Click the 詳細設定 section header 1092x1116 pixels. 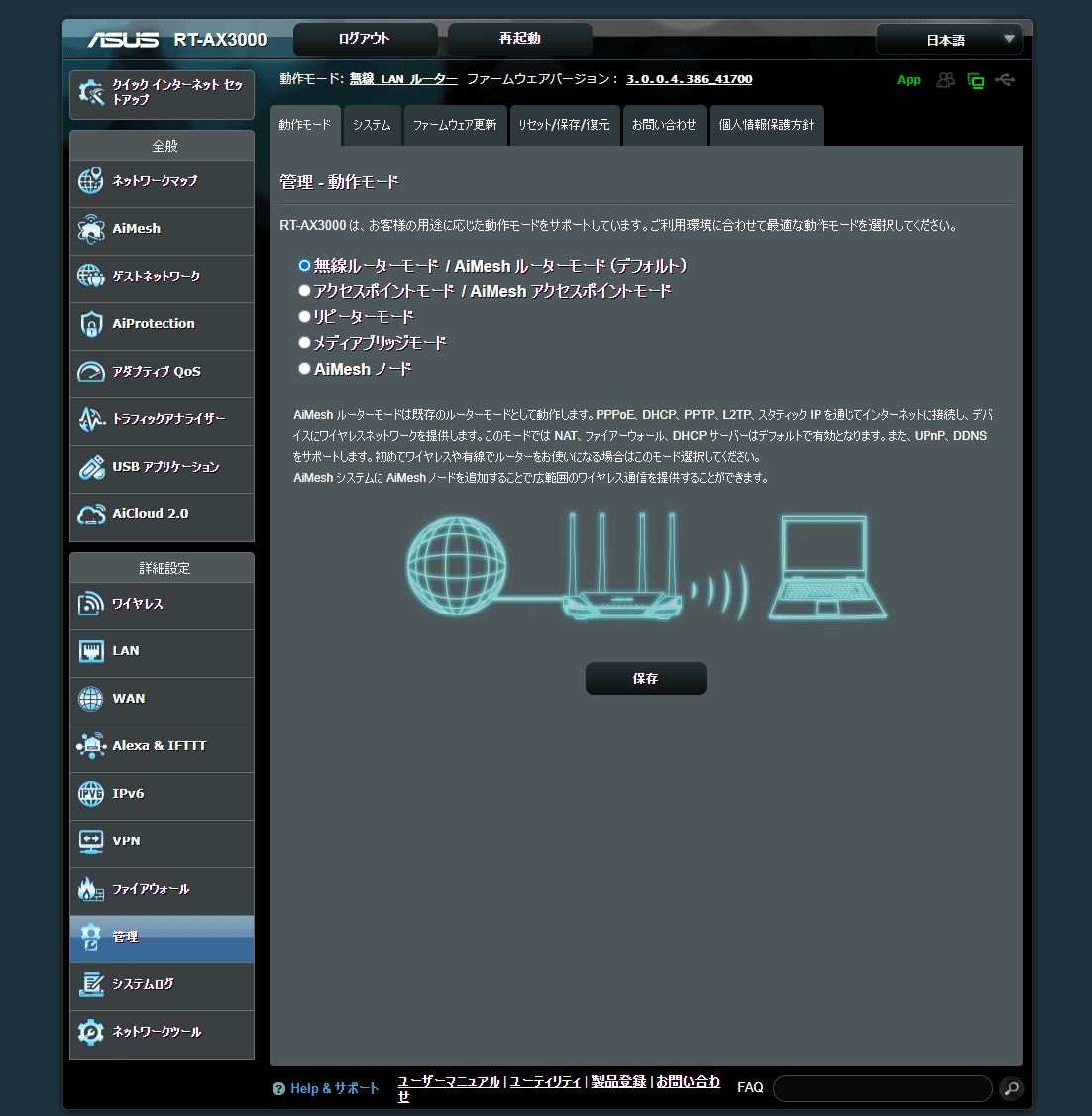pos(163,567)
